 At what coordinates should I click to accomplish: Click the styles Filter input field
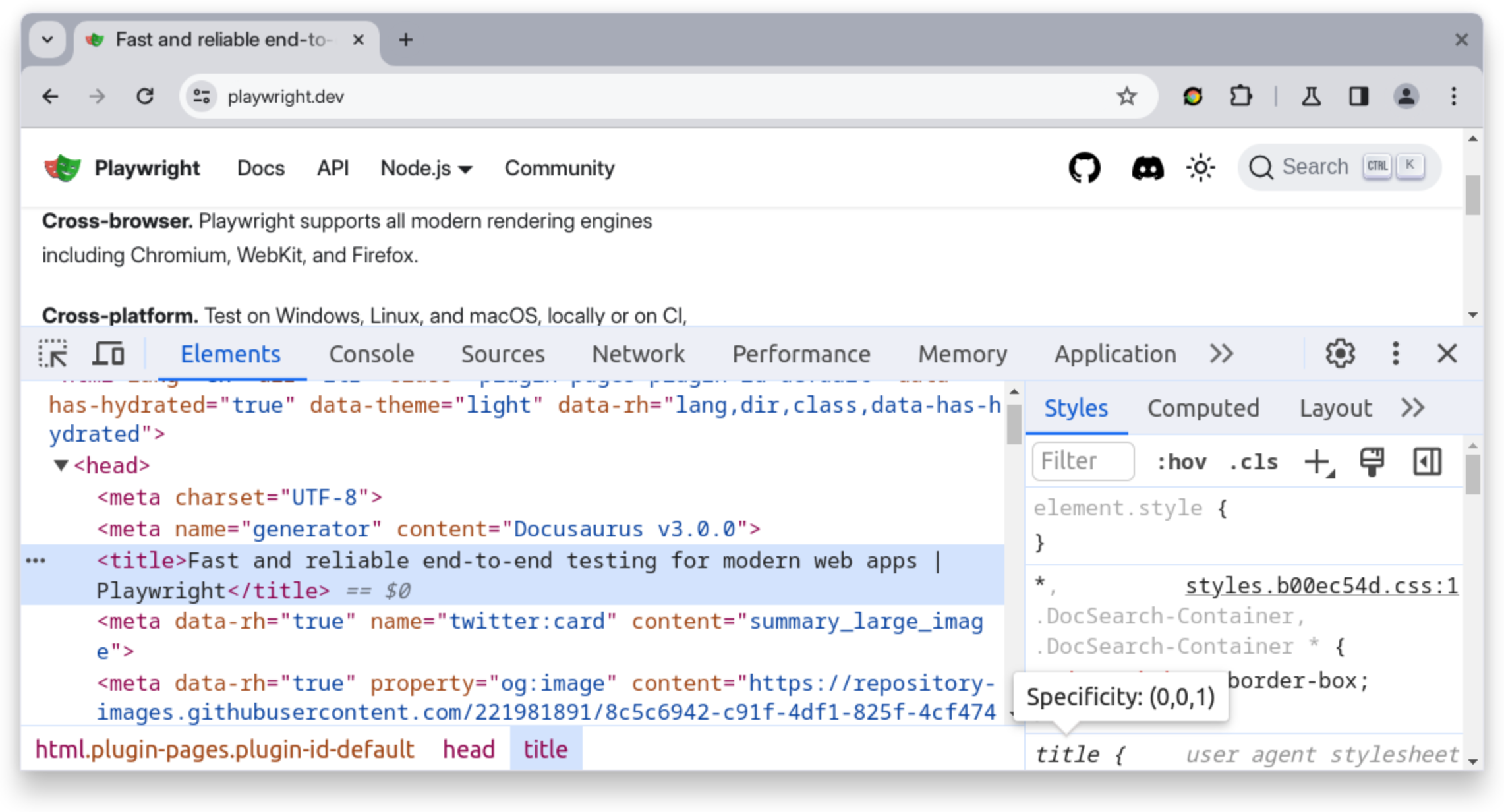click(x=1084, y=461)
